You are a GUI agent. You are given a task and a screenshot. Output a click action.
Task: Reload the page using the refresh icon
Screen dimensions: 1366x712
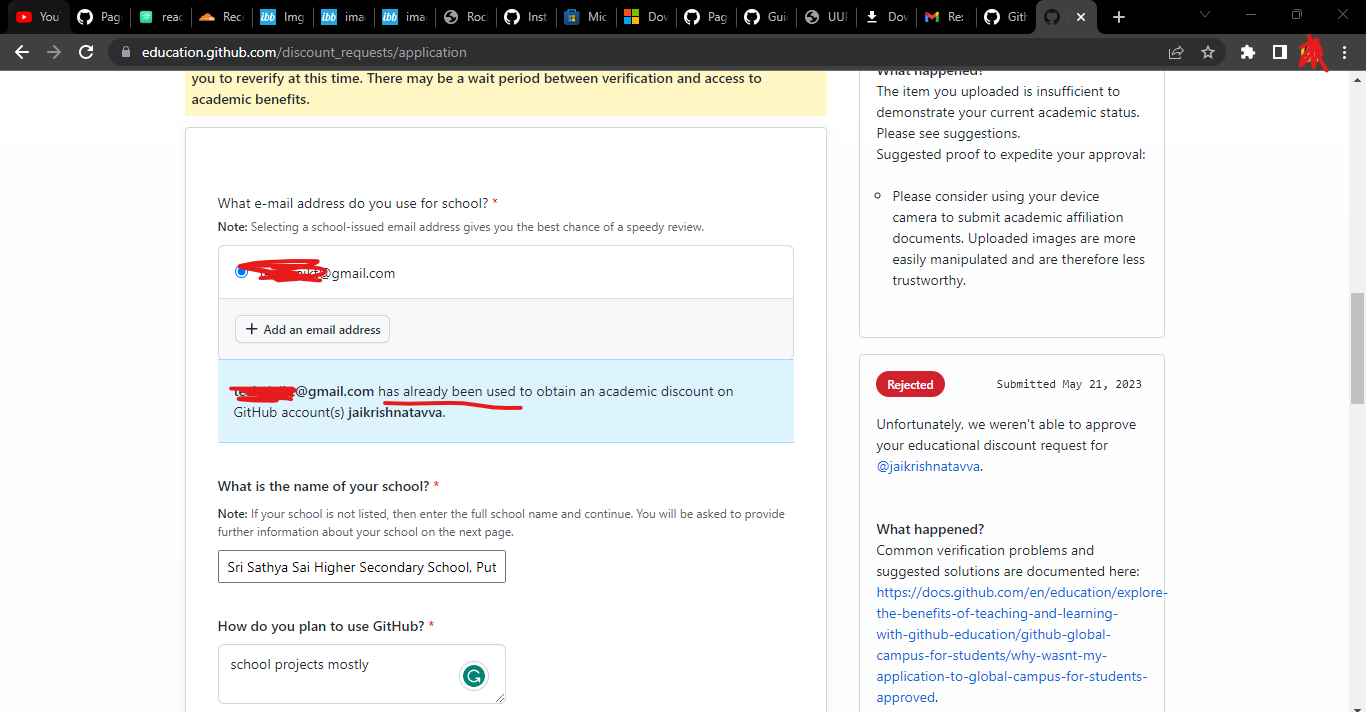click(85, 52)
